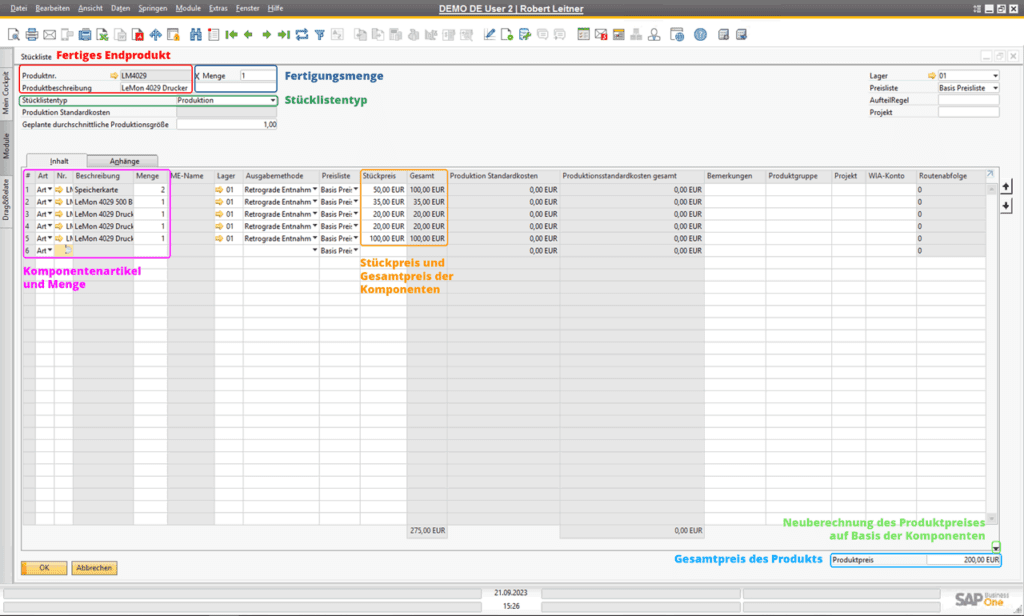Open the Fenster menu

pyautogui.click(x=248, y=8)
